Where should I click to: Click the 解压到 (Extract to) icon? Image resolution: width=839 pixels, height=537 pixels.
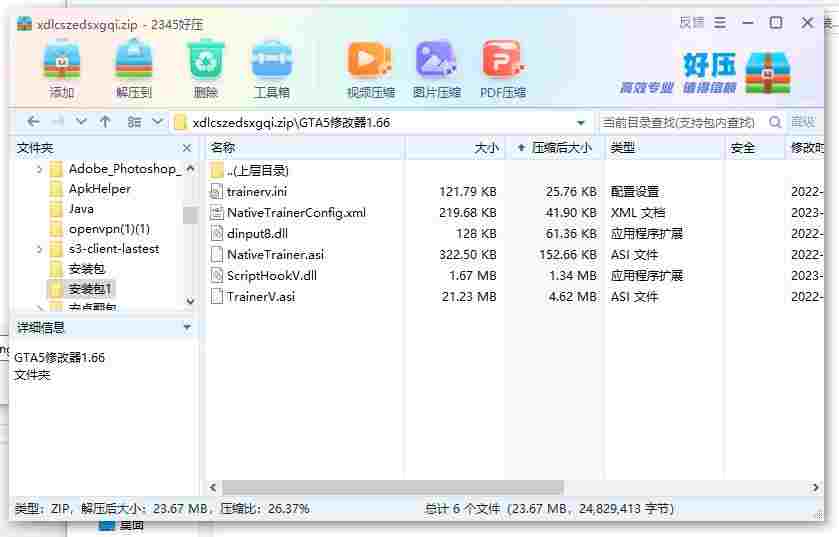(134, 70)
